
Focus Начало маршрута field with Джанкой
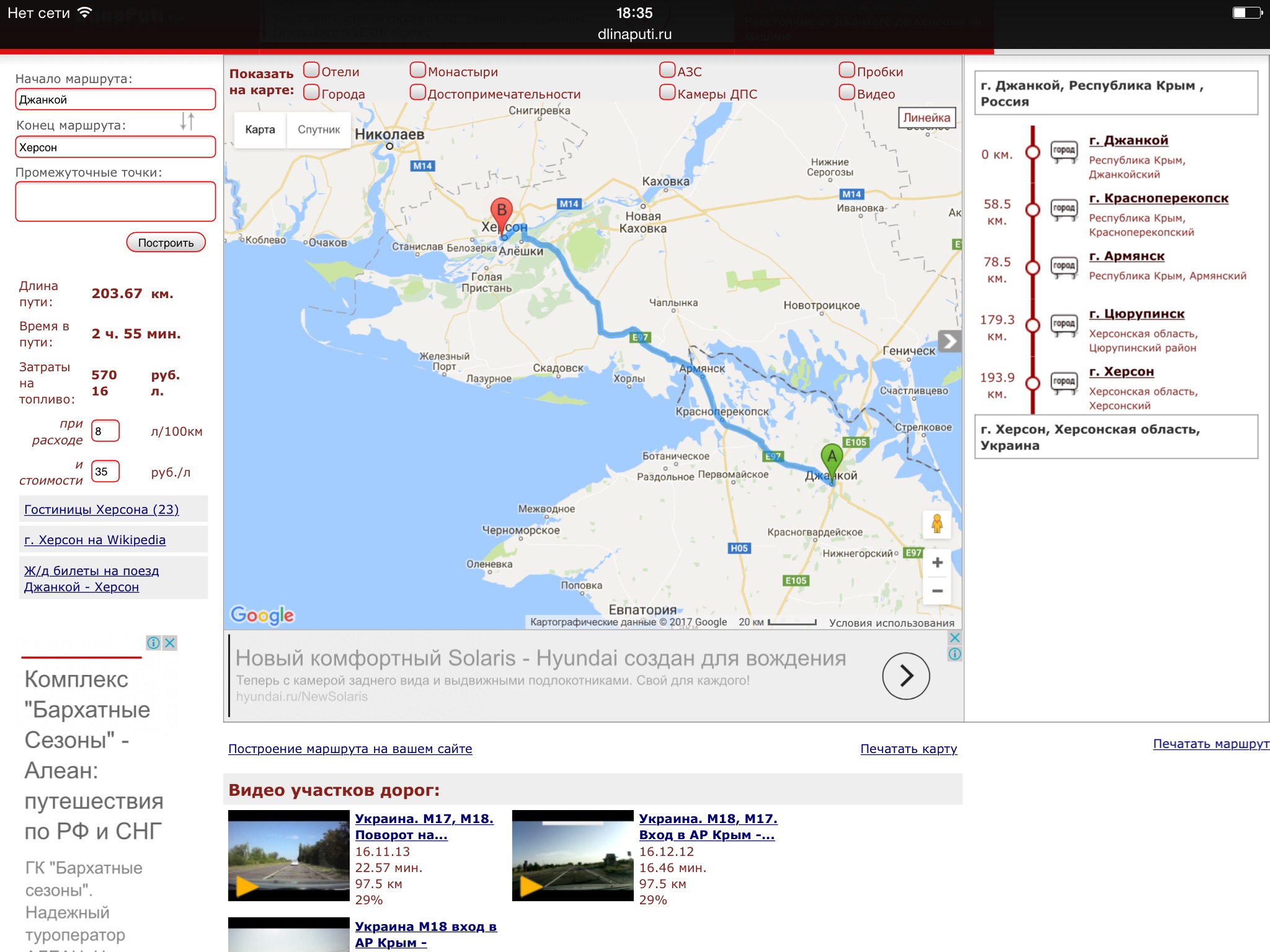tap(115, 100)
